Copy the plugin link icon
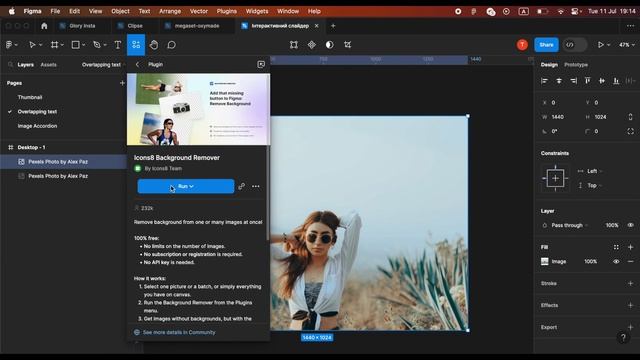The height and width of the screenshot is (360, 640). (242, 186)
